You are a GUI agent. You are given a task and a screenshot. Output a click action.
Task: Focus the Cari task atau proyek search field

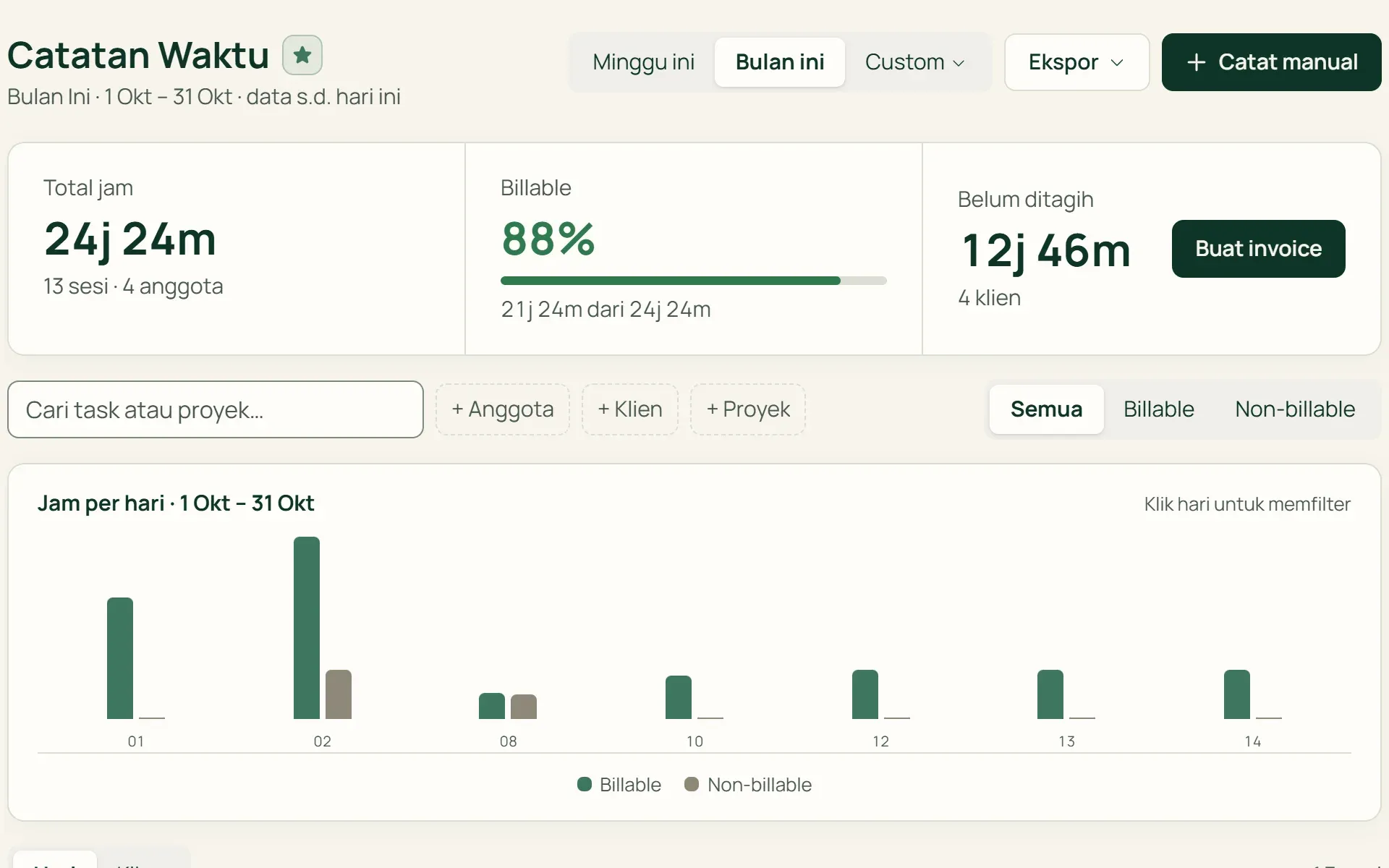[216, 409]
